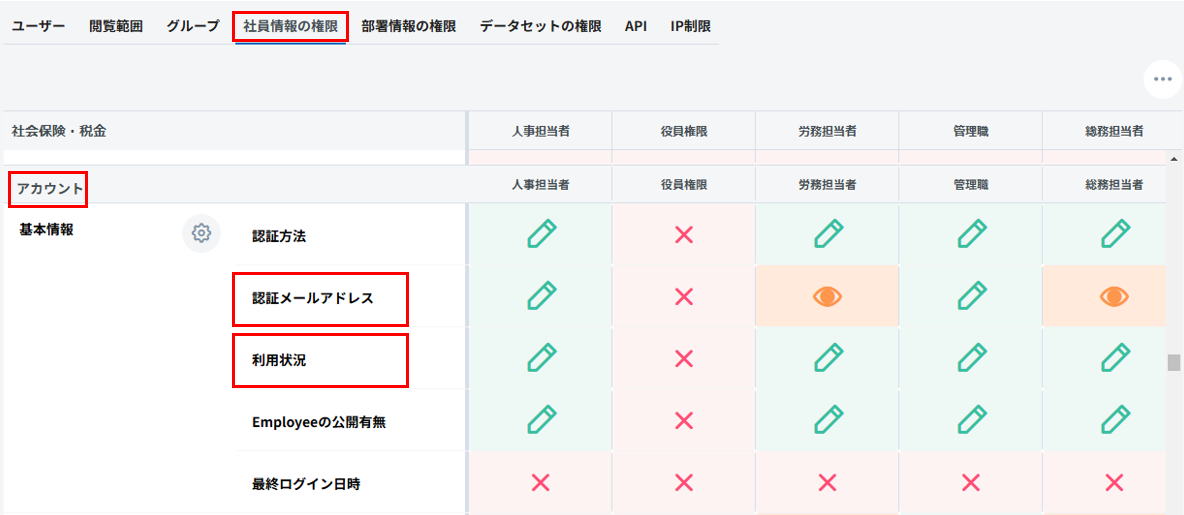This screenshot has height=515, width=1184.
Task: Click edit pencil for 利用状況 under 労務担当者
Action: (827, 358)
